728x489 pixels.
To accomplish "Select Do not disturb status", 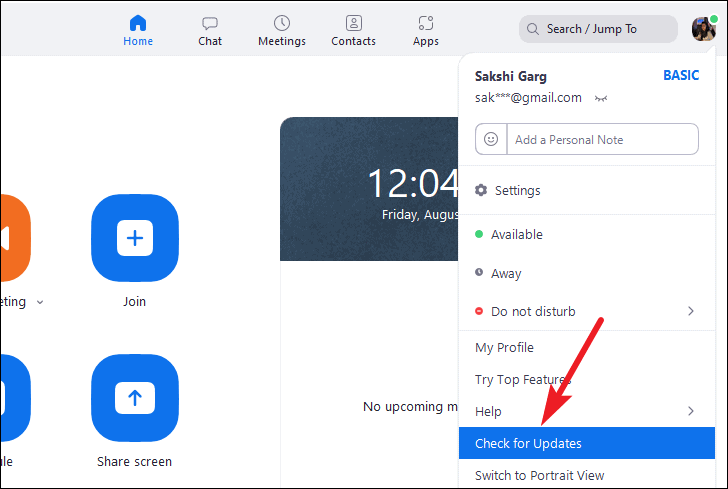I will click(587, 311).
